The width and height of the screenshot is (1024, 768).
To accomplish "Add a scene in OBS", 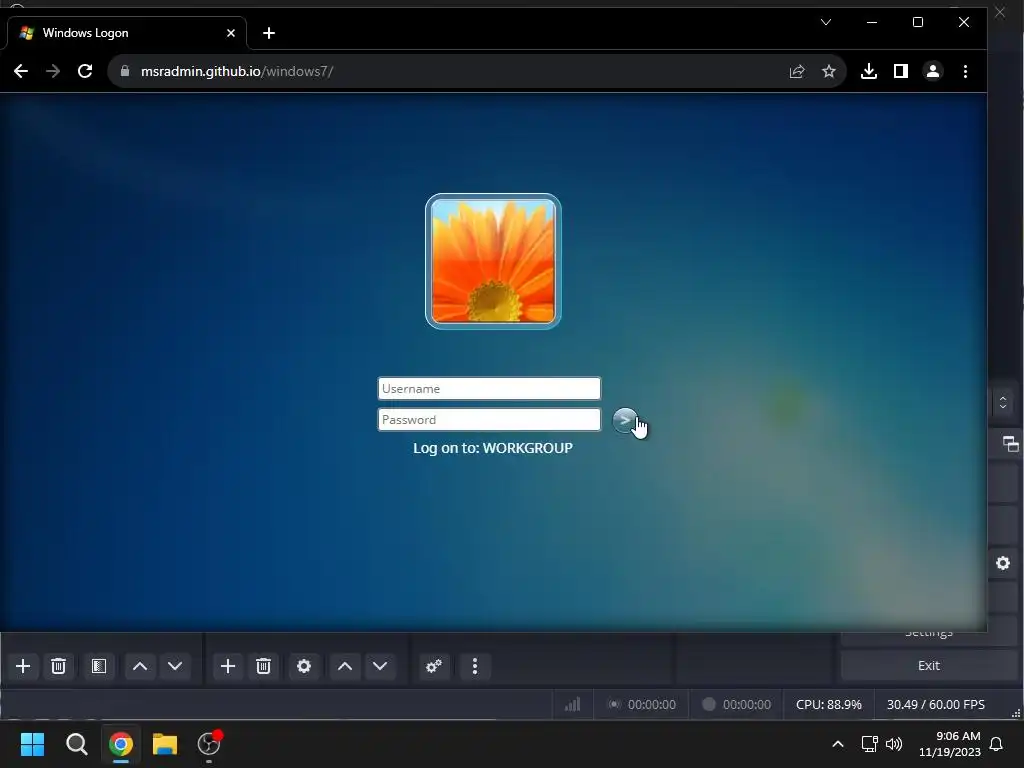I will pos(23,666).
